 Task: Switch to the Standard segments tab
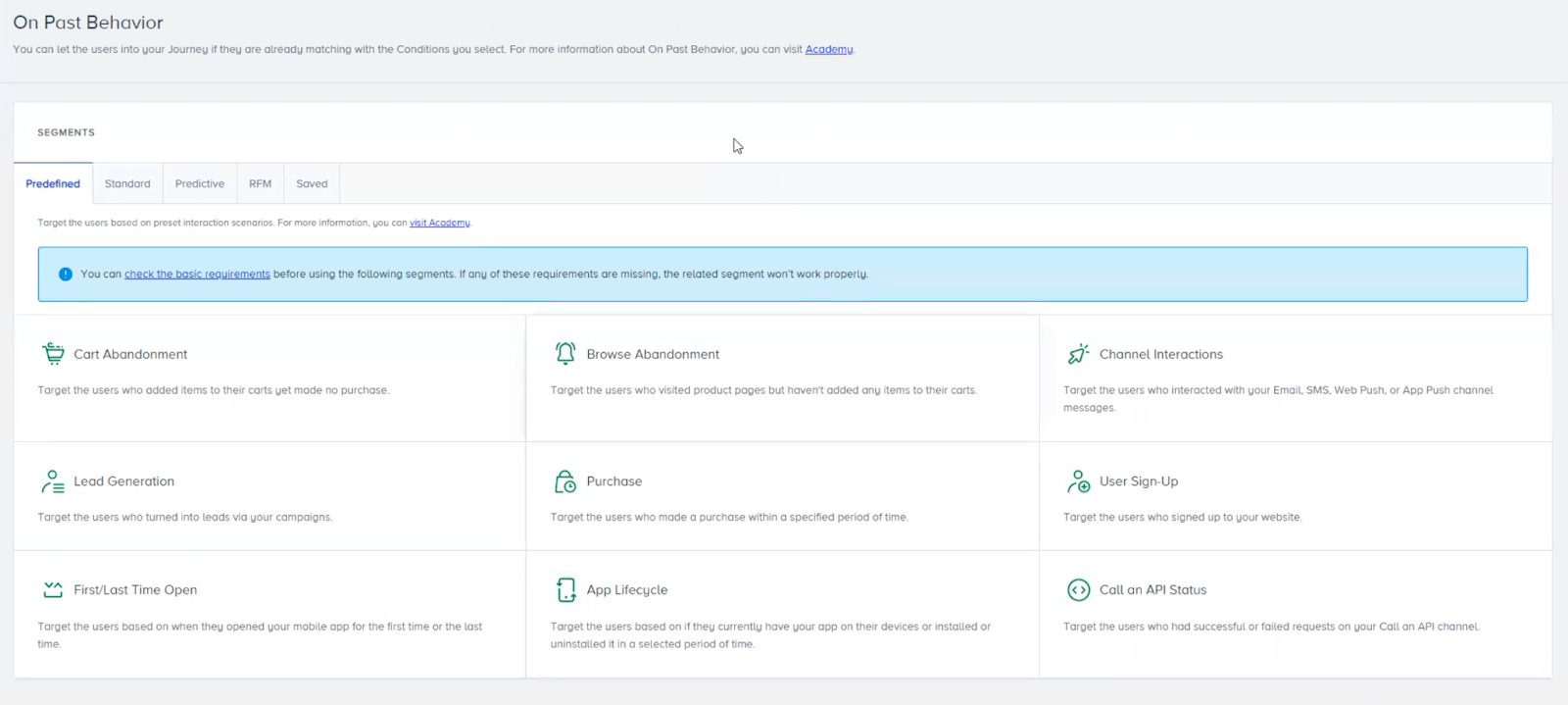click(x=127, y=183)
